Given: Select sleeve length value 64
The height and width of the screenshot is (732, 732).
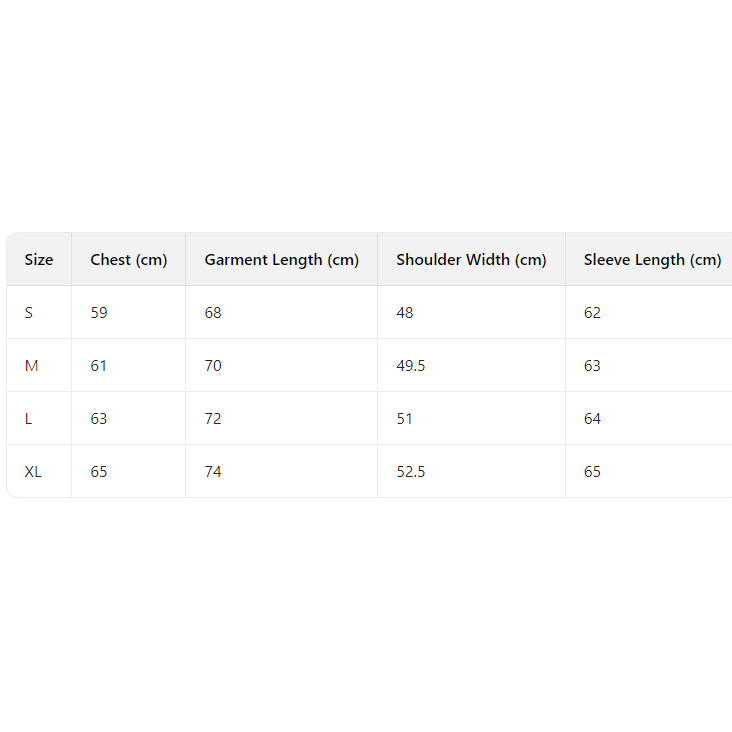Looking at the screenshot, I should point(593,419).
